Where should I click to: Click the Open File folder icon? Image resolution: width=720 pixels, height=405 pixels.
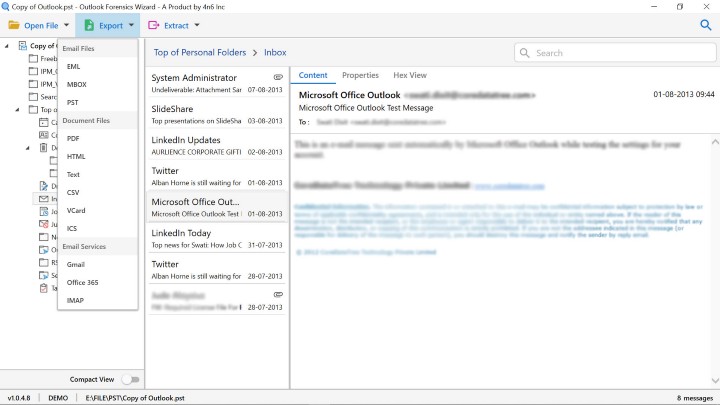tap(14, 25)
